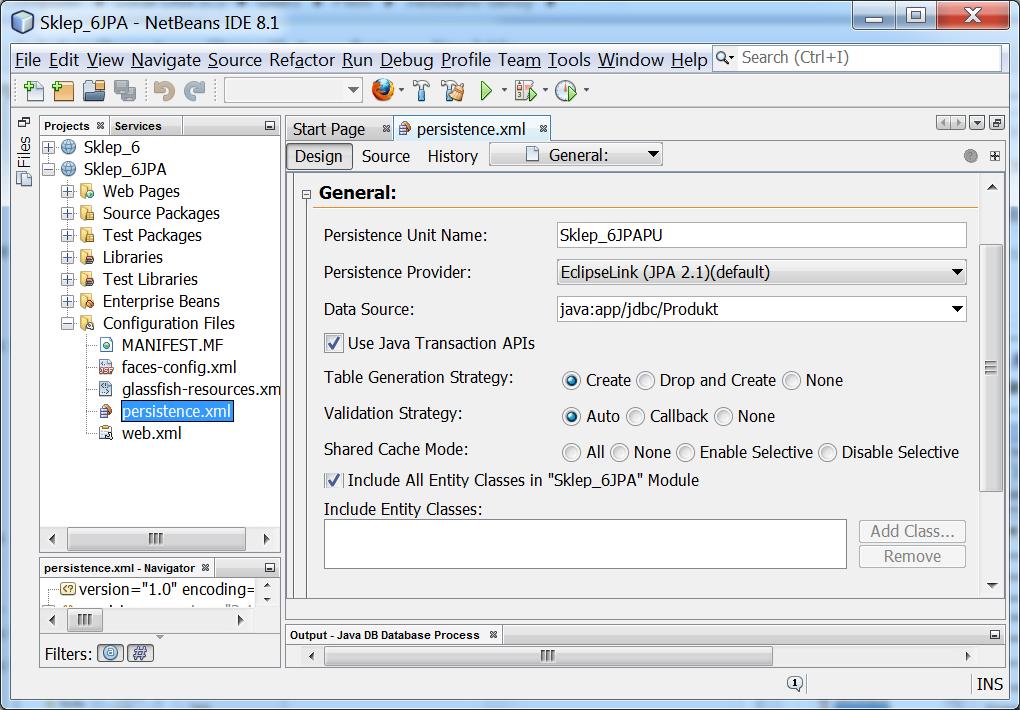
Task: Click the Clean and Build icon
Action: [452, 90]
